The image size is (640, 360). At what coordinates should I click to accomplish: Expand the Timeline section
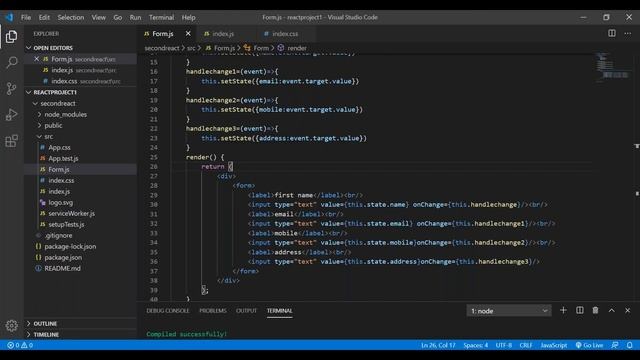[80, 334]
